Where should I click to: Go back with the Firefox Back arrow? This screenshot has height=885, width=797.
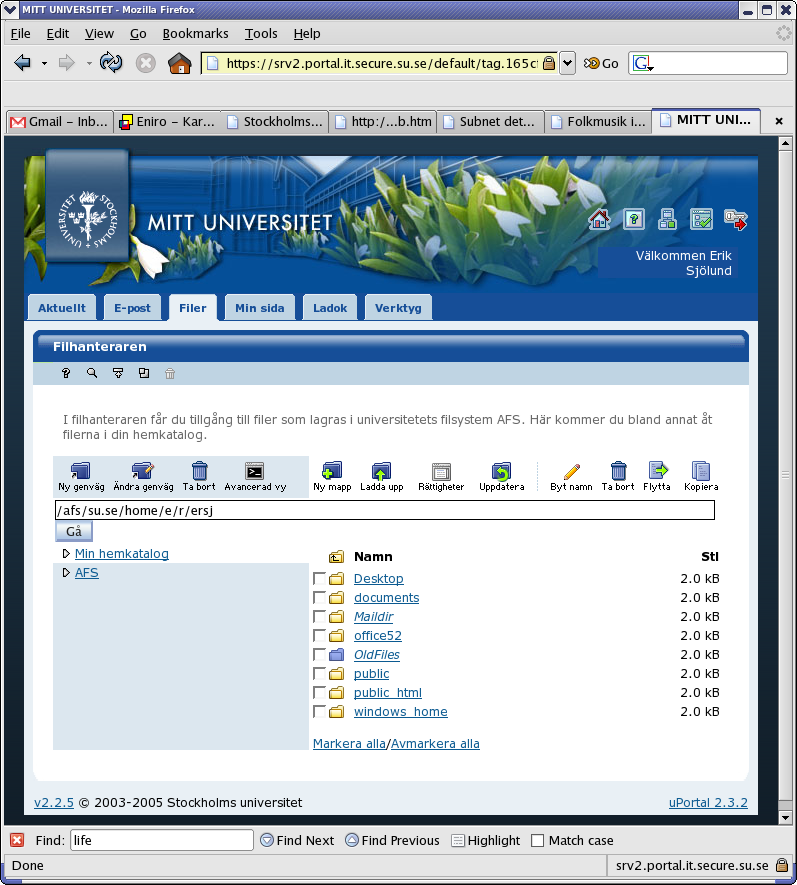click(x=23, y=63)
